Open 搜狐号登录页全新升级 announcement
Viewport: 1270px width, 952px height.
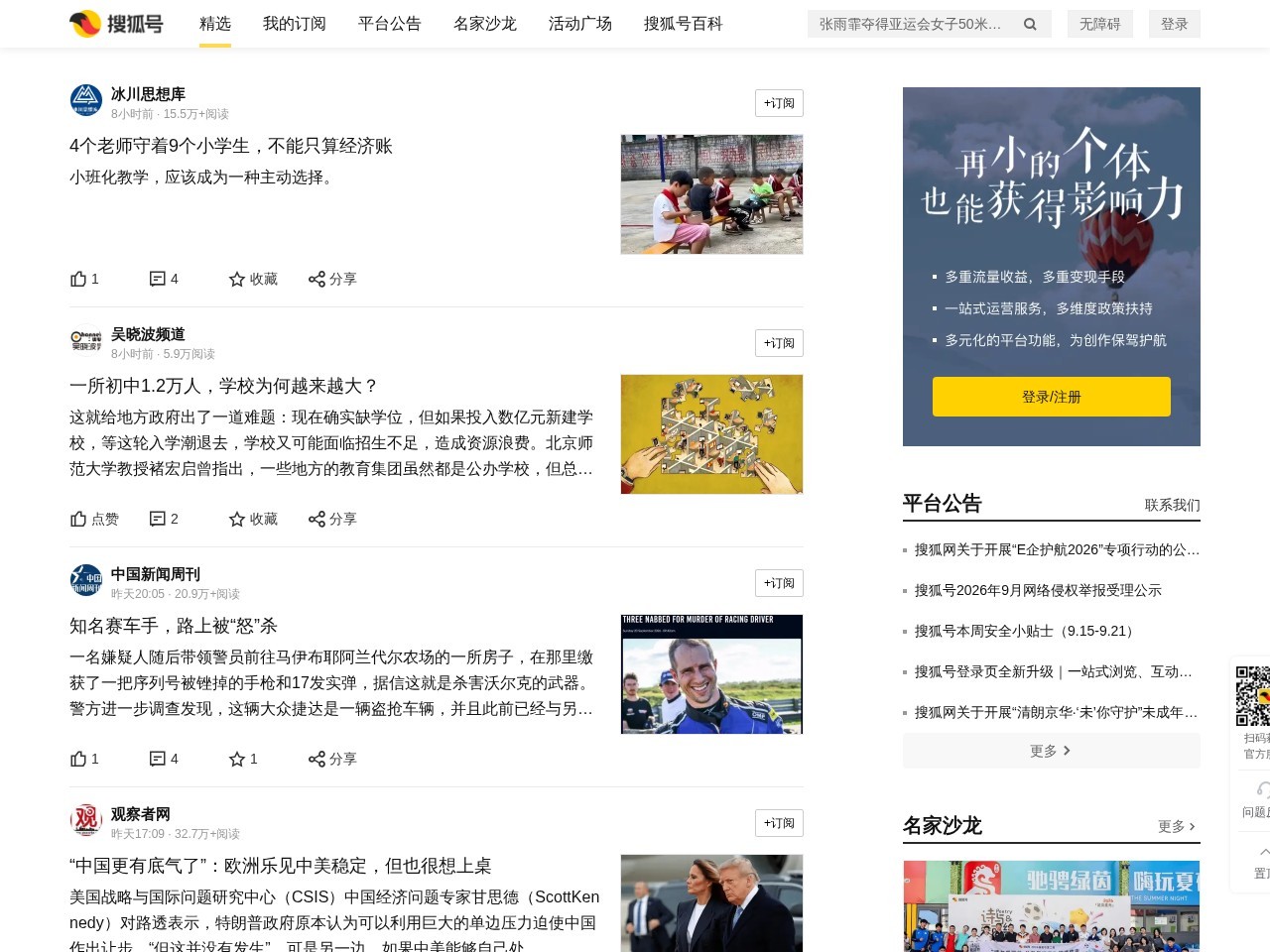1054,671
